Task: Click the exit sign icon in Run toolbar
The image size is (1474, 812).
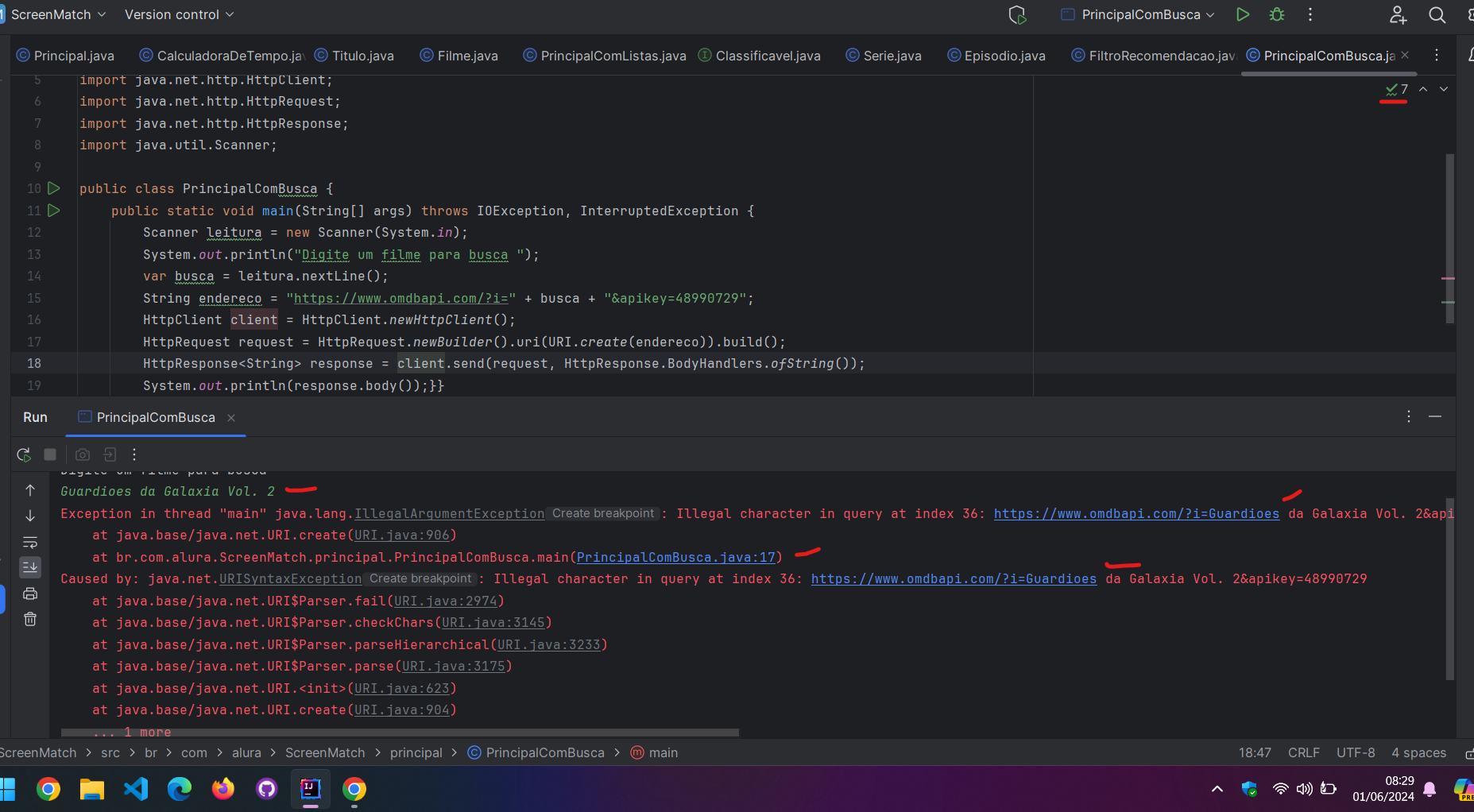Action: [x=110, y=454]
